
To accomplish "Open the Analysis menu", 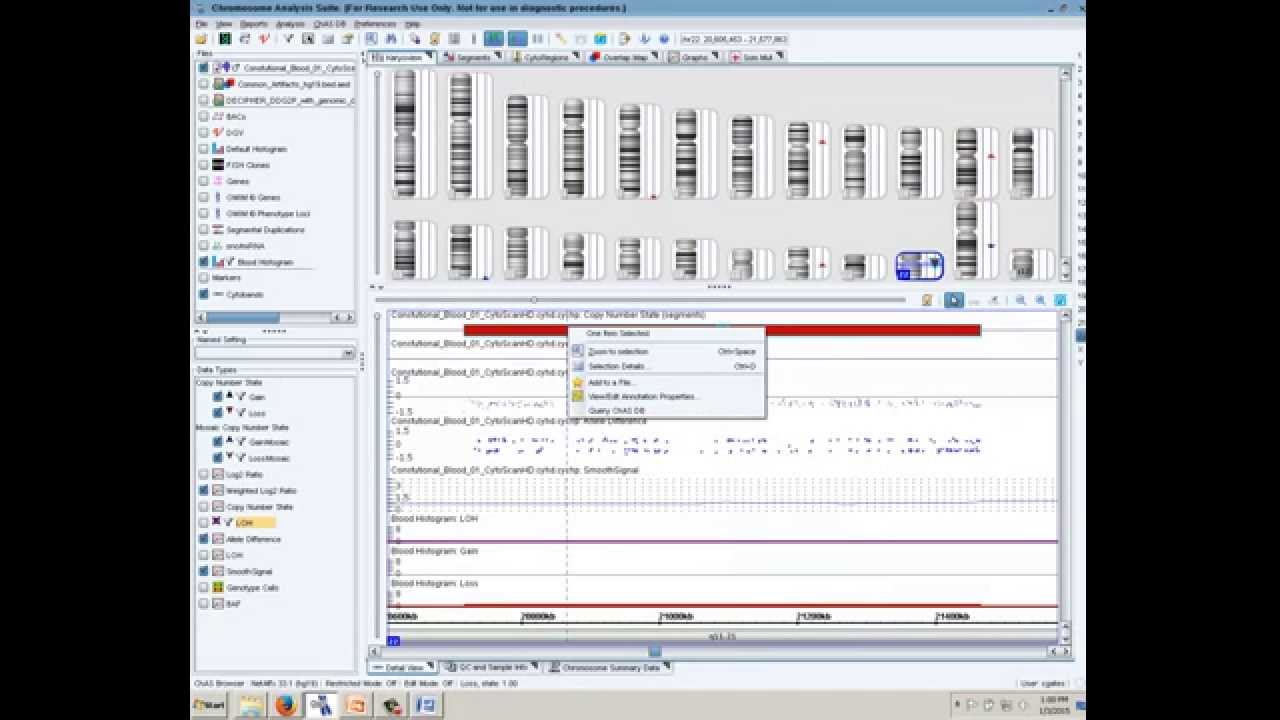I will point(290,24).
